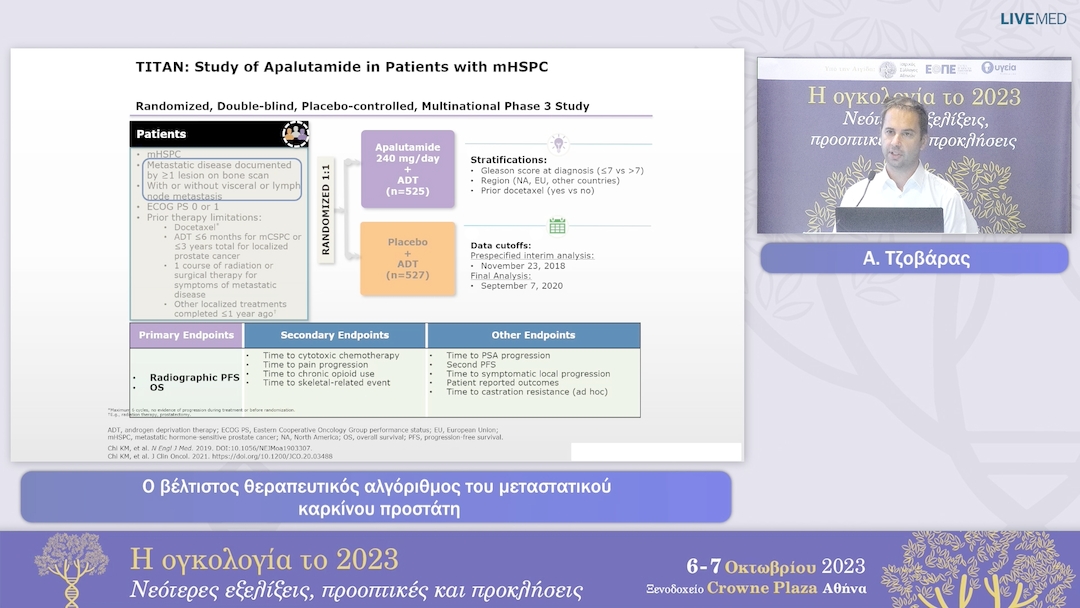The width and height of the screenshot is (1080, 608).
Task: Select the Primary Endpoints header
Action: [187, 335]
